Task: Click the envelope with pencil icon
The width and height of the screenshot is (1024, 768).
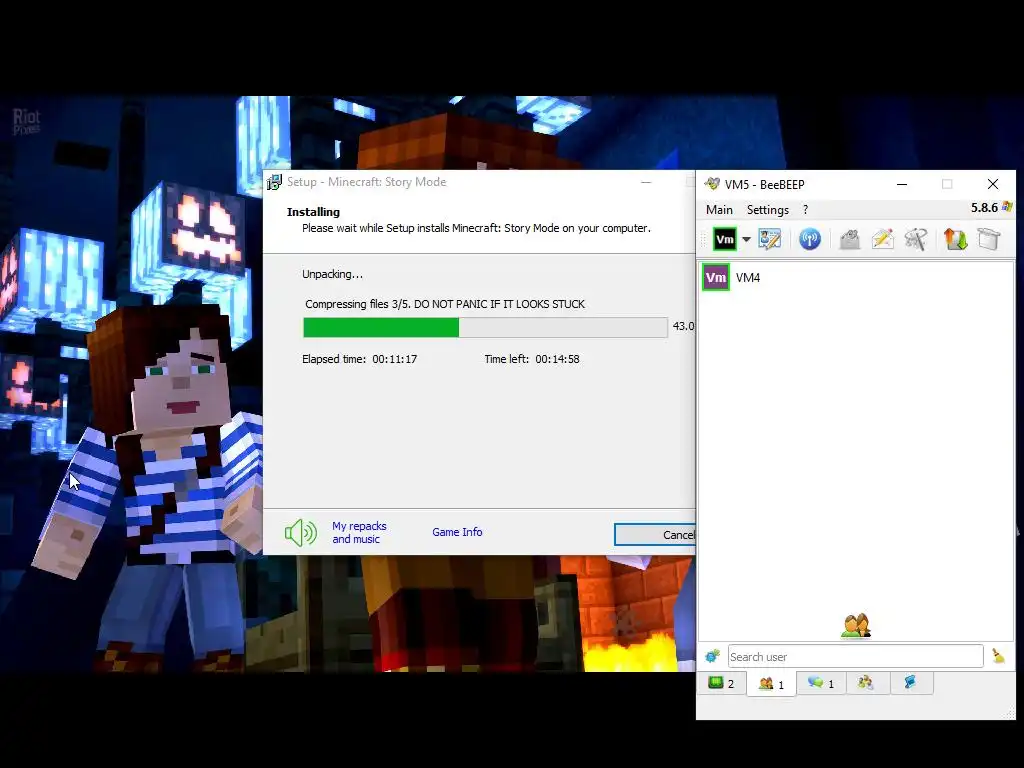Action: coord(882,239)
